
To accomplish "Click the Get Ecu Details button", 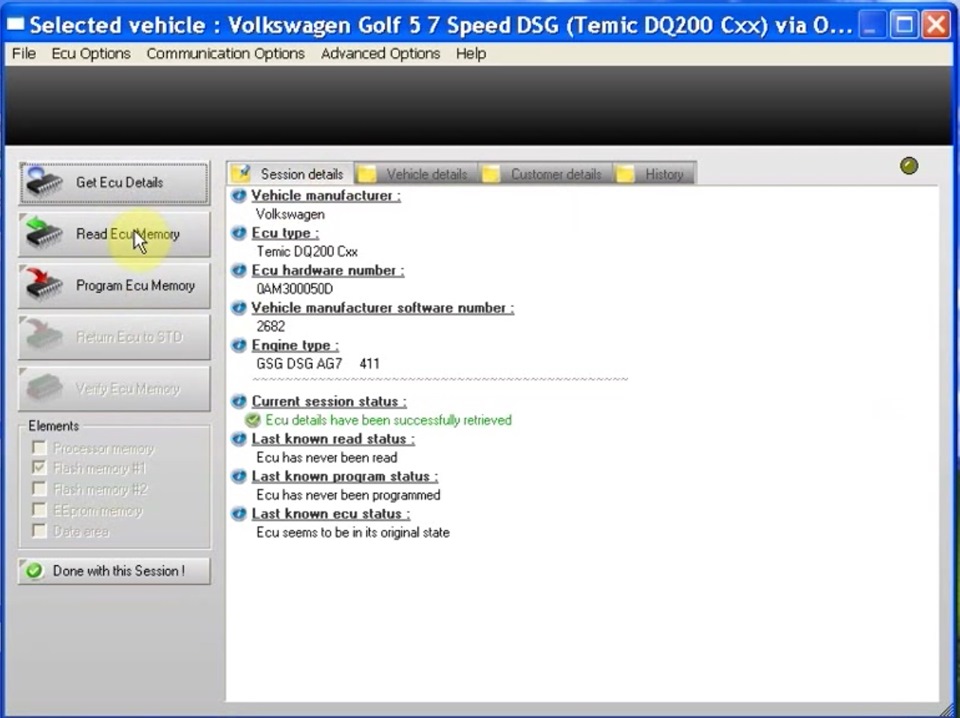I will (x=114, y=182).
